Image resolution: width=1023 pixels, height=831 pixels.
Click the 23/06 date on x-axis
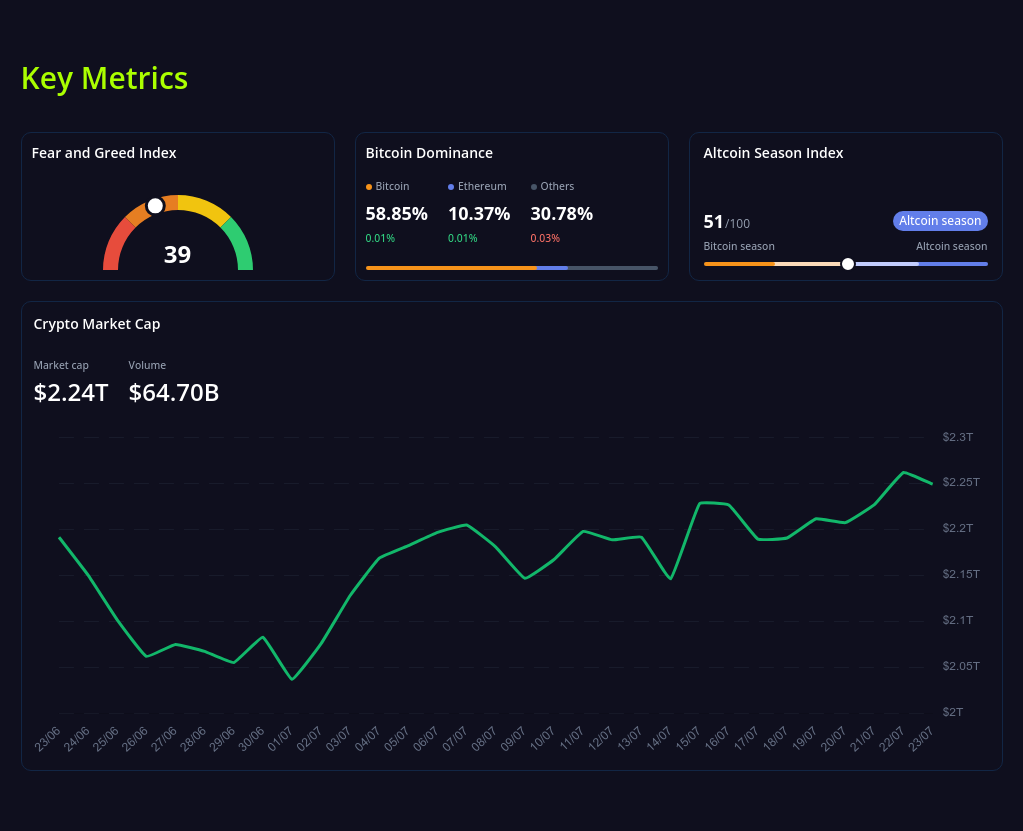point(48,739)
